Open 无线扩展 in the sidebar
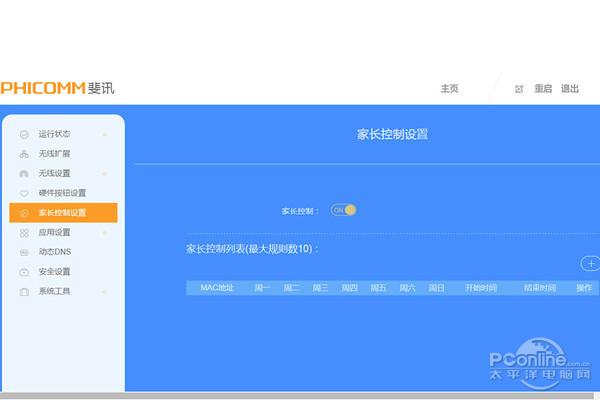Viewport: 600px width, 400px height. click(x=54, y=154)
